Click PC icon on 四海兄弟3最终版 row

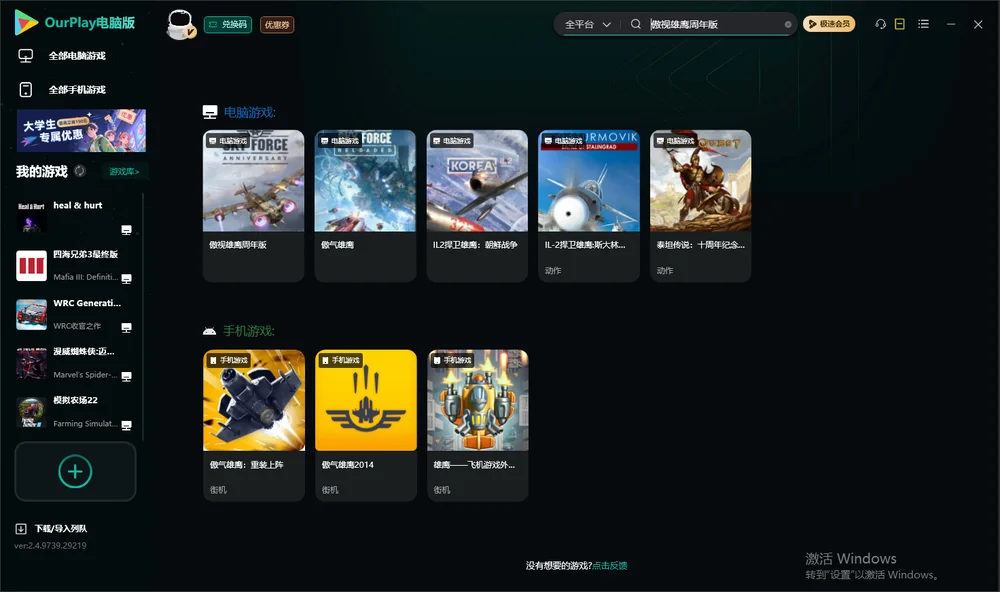126,279
